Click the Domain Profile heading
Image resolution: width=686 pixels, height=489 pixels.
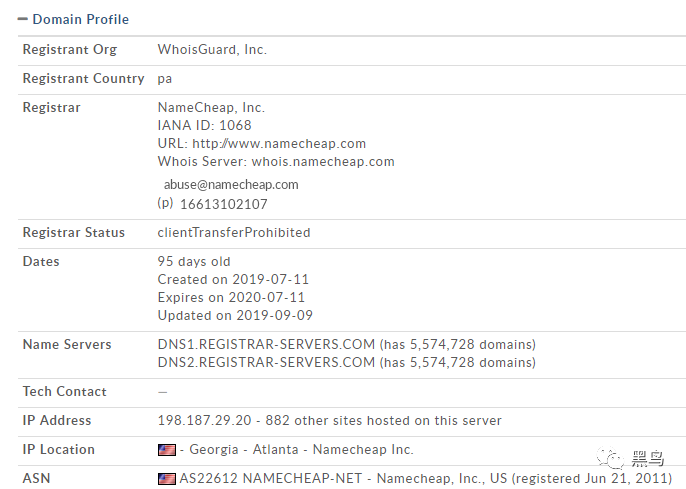tap(80, 19)
